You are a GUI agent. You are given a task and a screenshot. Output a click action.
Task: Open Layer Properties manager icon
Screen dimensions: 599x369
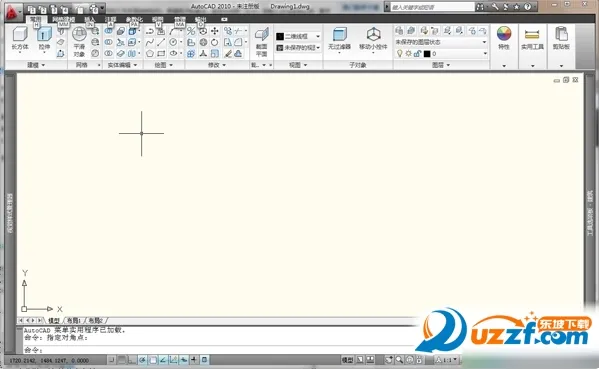coord(399,31)
